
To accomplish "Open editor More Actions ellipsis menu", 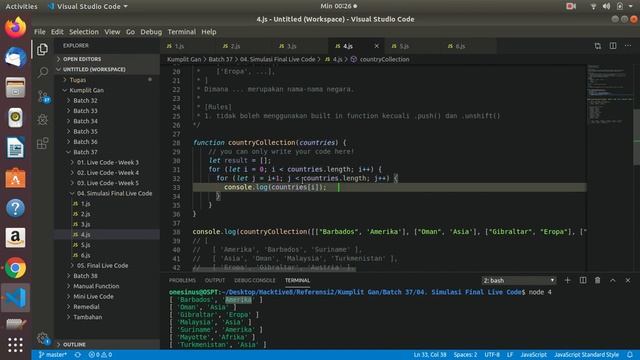I will (x=628, y=46).
